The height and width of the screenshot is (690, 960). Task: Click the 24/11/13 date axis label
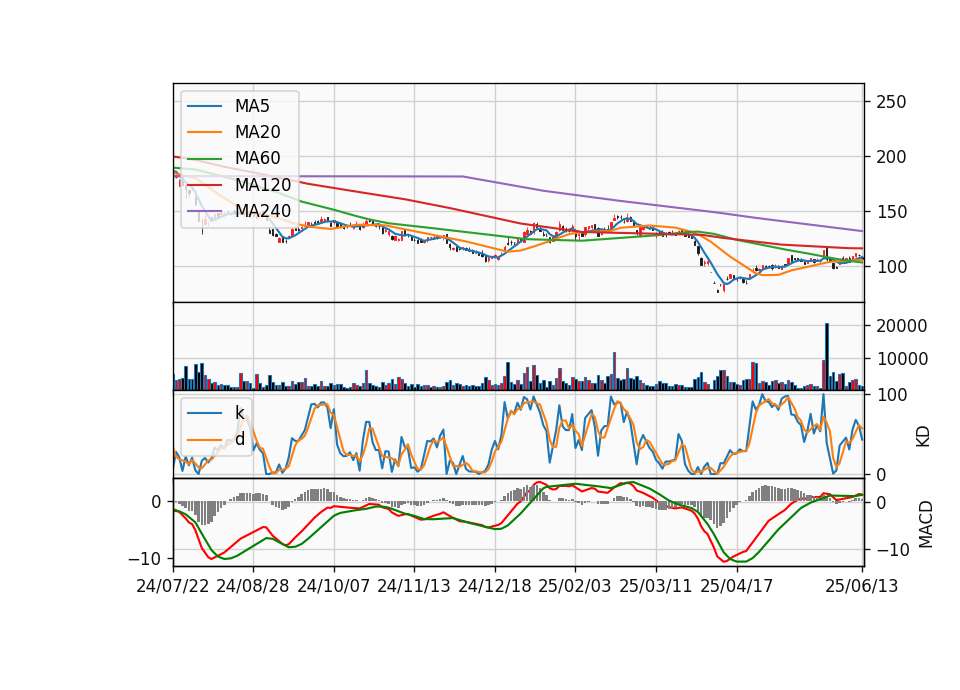[x=414, y=586]
